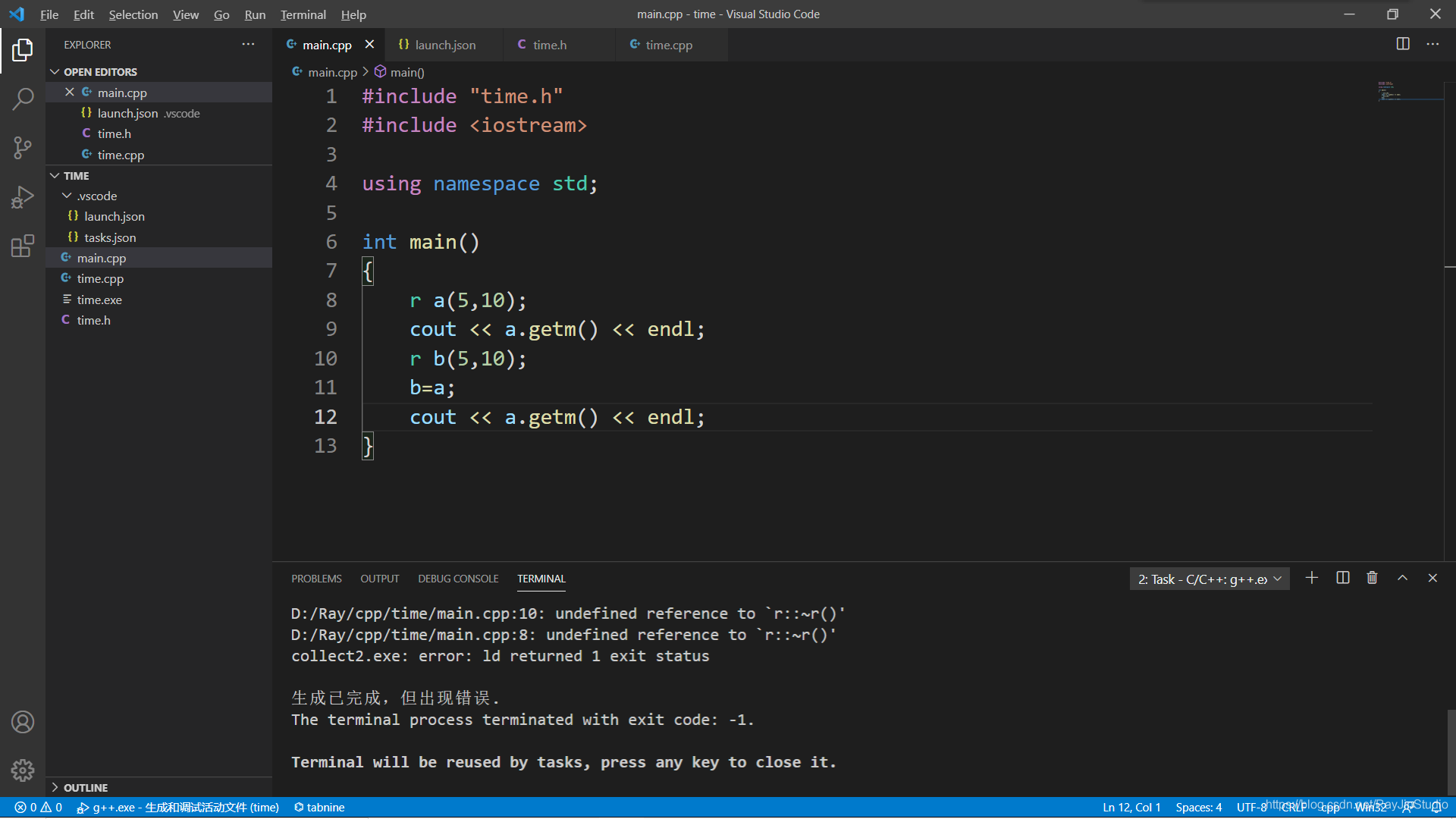Split the editor to the right
Screen dimensions: 1456x819
coord(1402,44)
